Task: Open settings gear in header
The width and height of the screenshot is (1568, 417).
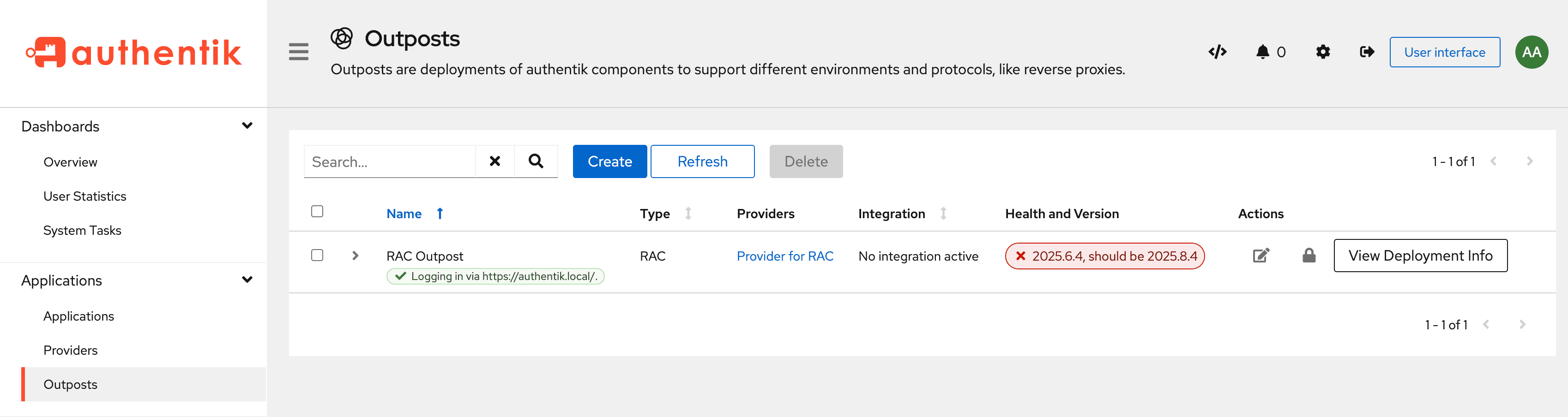Action: (1323, 52)
